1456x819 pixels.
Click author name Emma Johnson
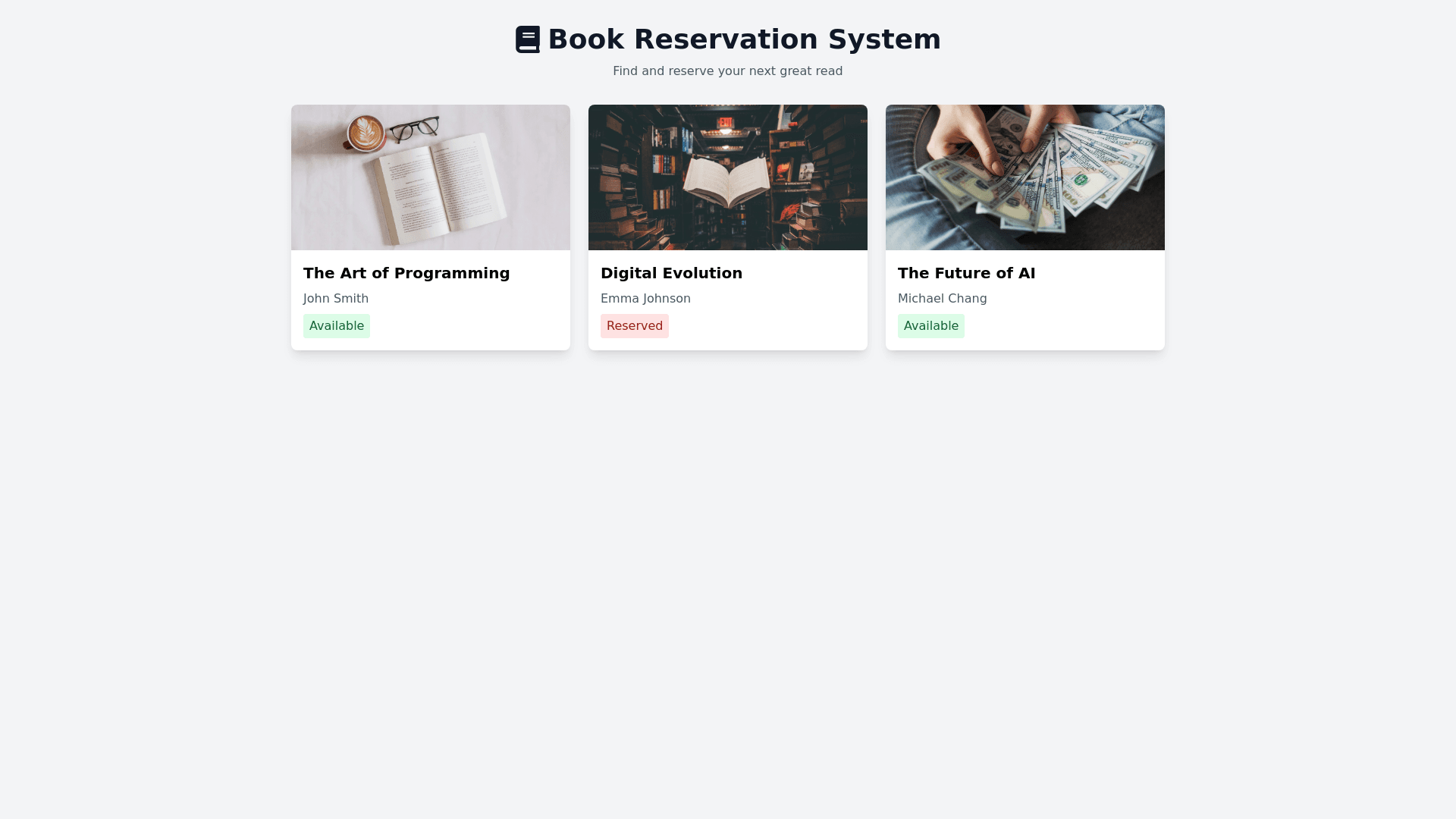[645, 299]
